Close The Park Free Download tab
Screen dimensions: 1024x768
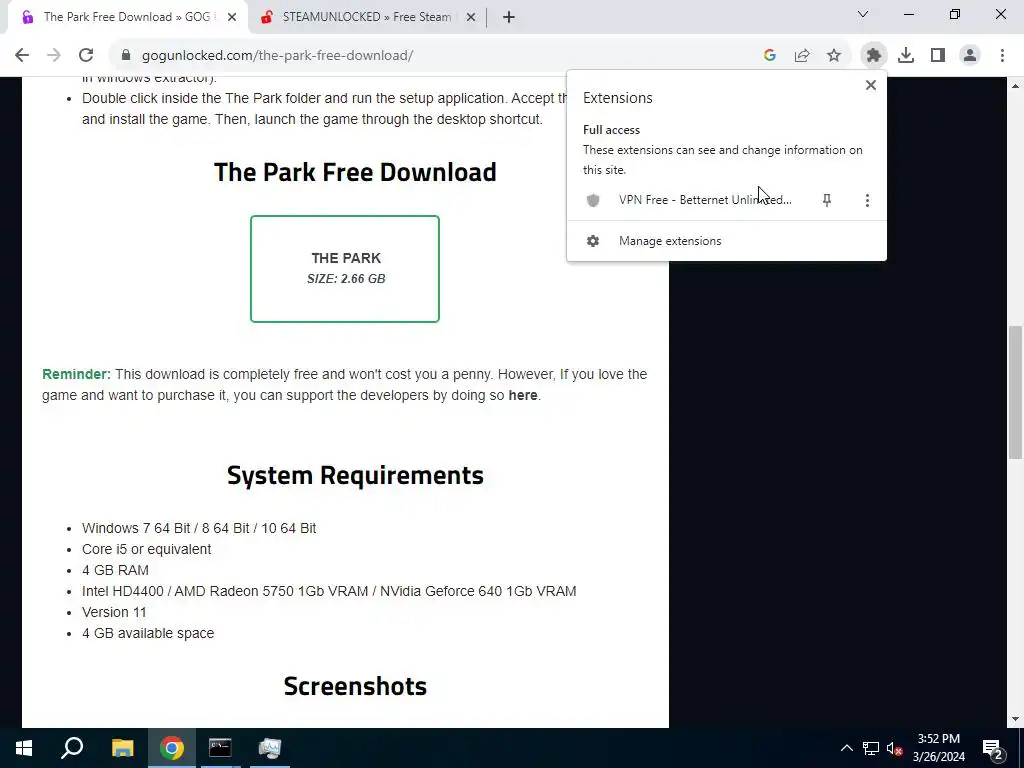pos(232,18)
